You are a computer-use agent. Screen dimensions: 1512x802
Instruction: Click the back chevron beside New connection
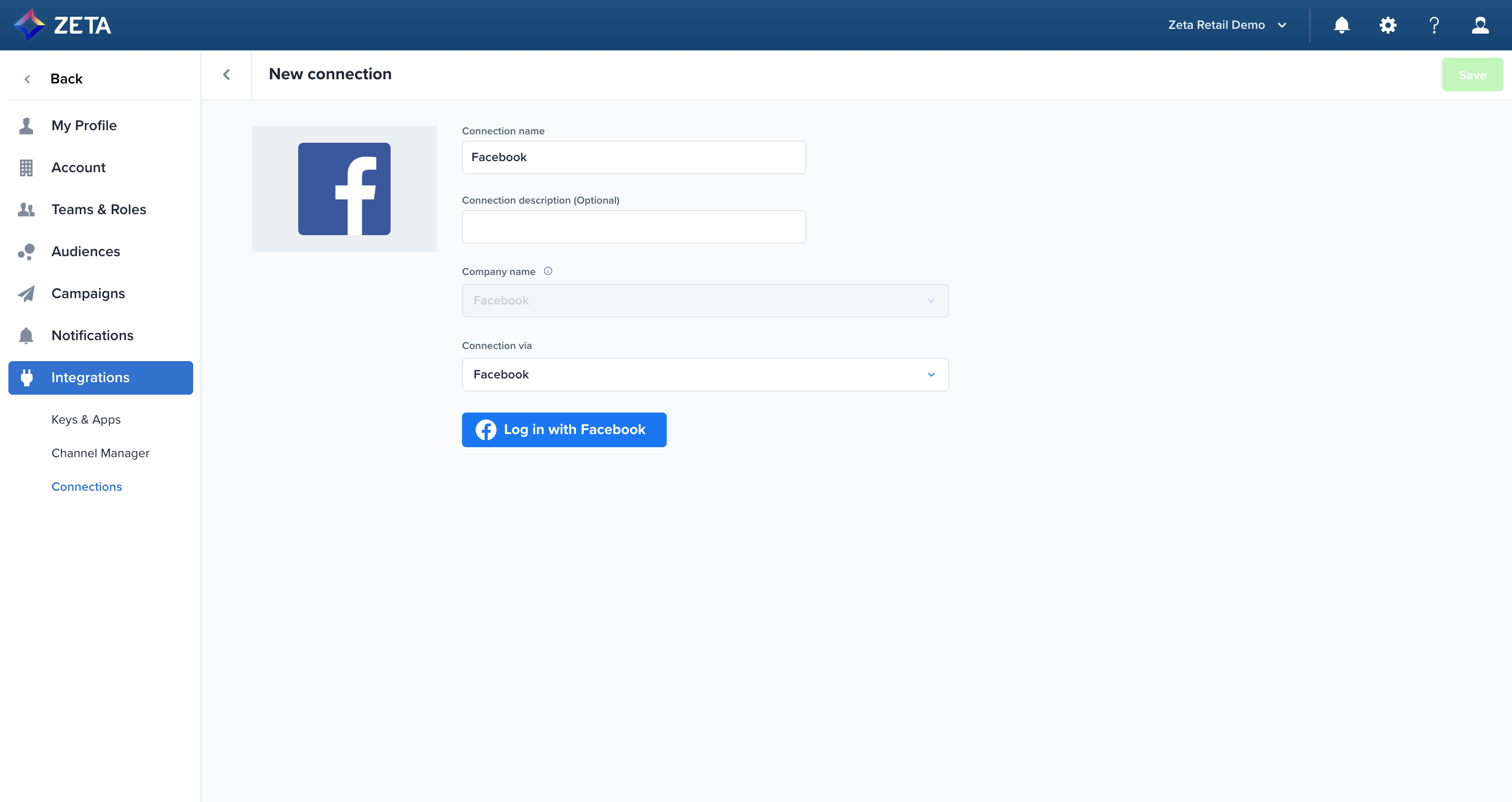point(227,75)
